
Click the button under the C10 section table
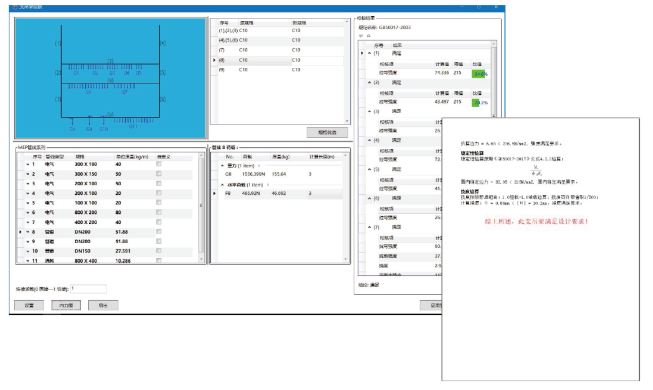click(327, 132)
